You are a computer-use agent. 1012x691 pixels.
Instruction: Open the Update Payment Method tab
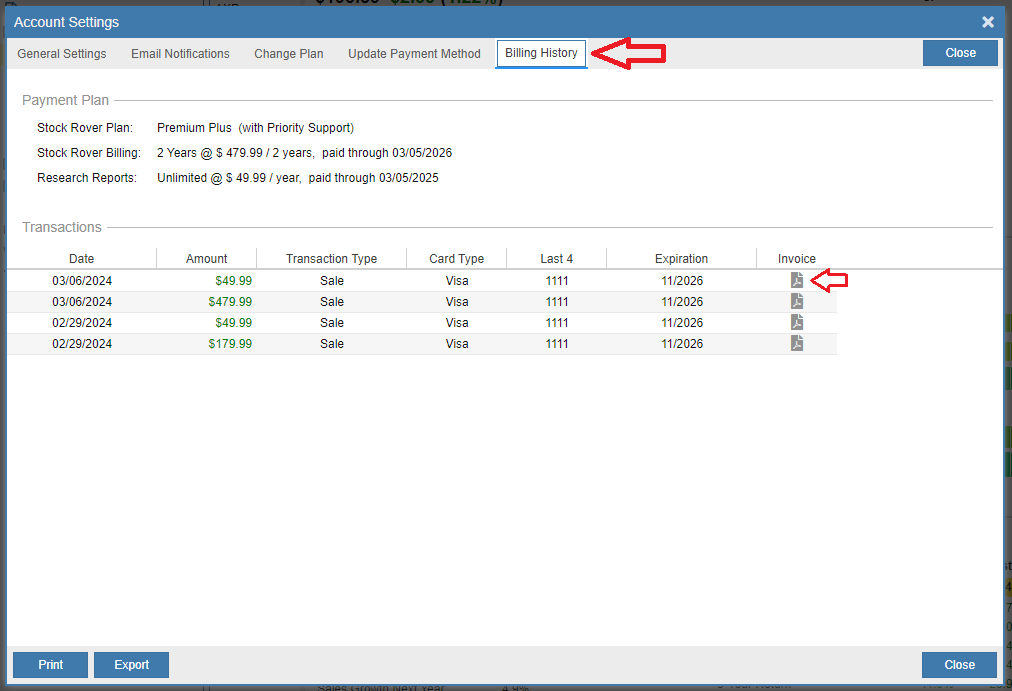click(x=414, y=54)
